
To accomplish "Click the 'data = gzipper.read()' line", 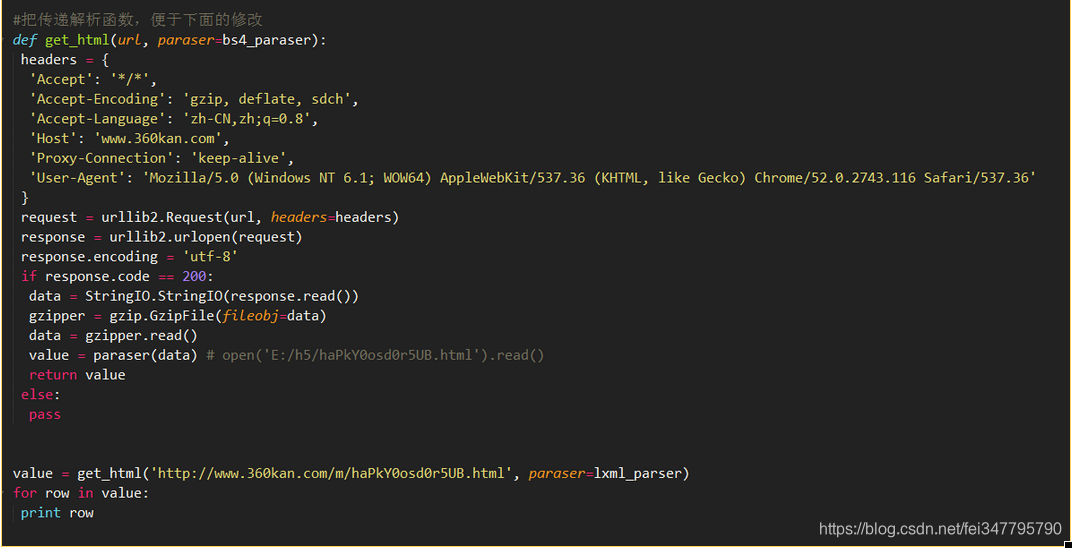I will point(113,335).
